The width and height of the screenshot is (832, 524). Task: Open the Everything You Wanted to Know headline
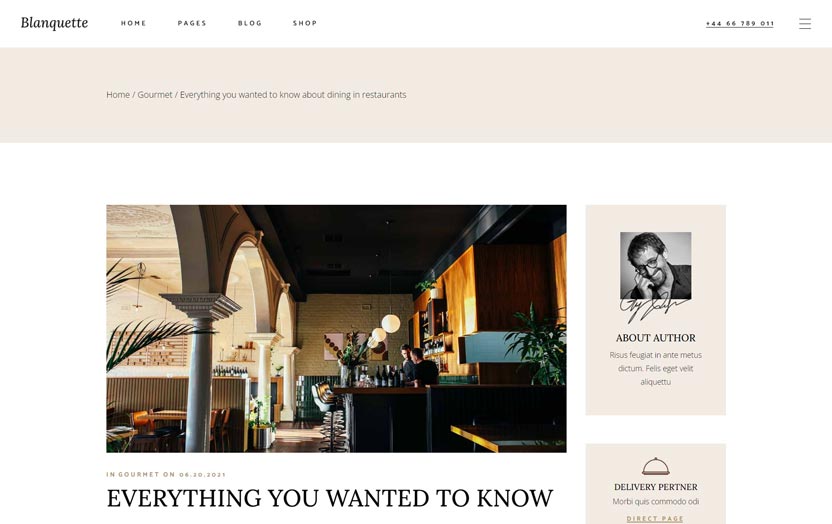330,498
